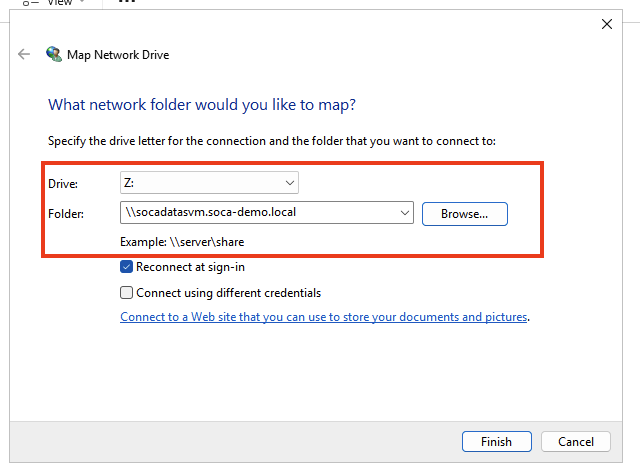Cancel the network drive mapping
Image resolution: width=640 pixels, height=473 pixels.
pos(575,441)
